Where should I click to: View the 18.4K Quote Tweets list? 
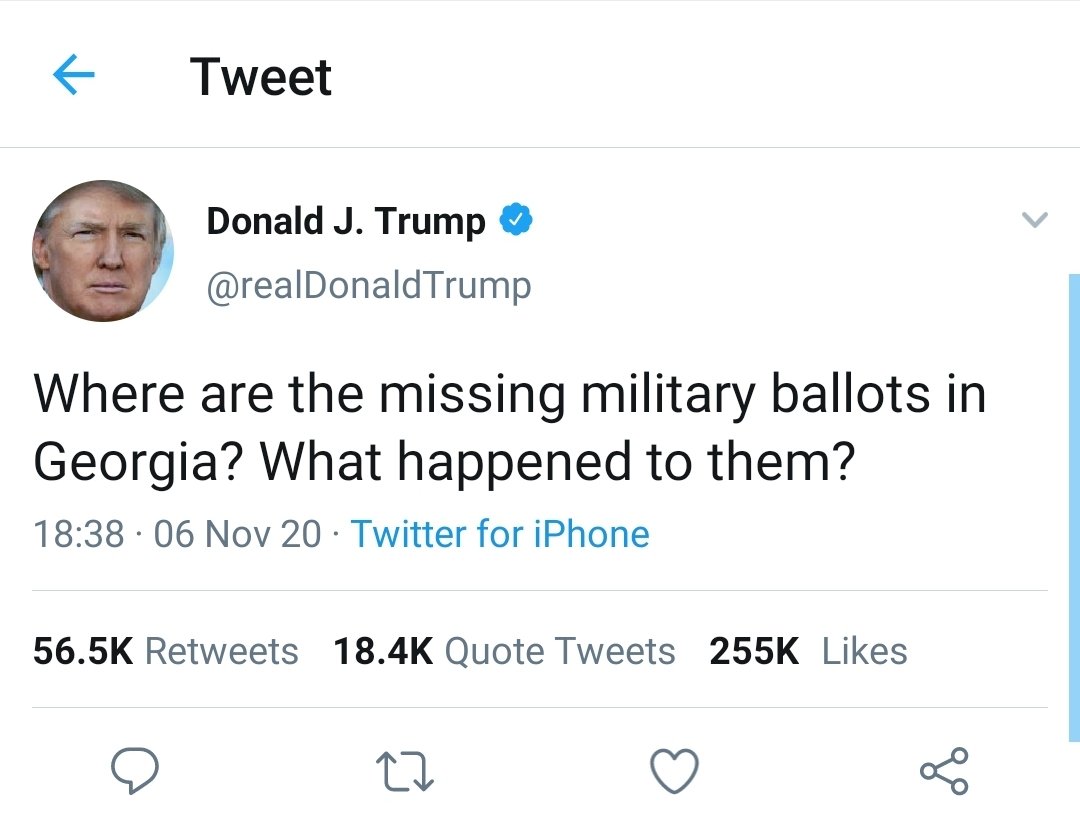click(x=504, y=651)
